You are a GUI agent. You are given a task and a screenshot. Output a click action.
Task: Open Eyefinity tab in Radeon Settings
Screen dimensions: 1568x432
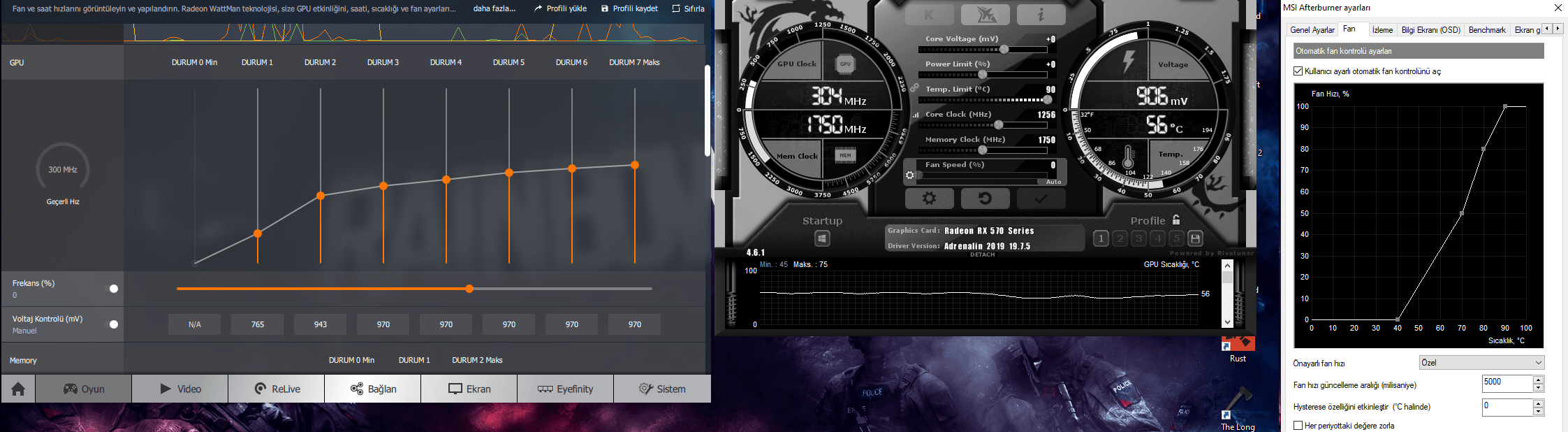(566, 389)
